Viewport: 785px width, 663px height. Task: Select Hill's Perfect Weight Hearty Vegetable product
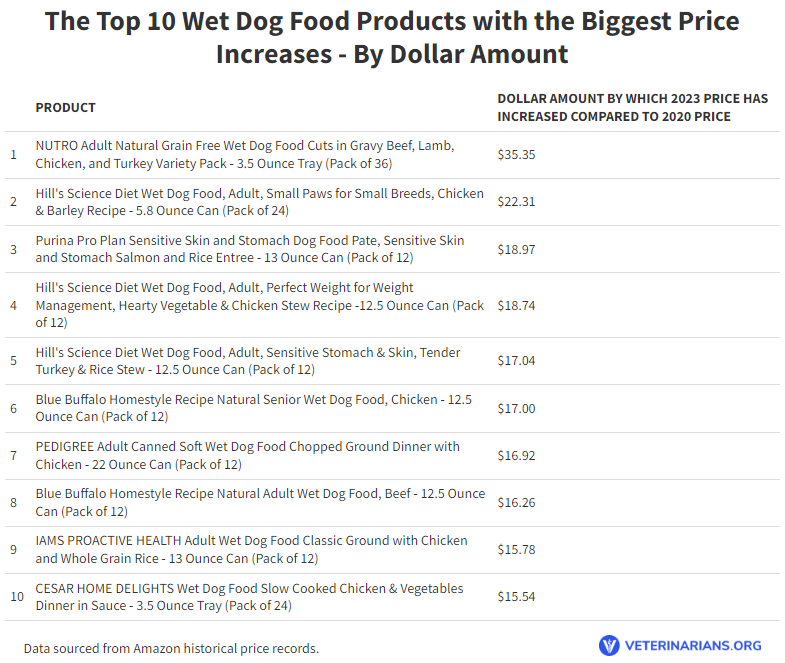coord(259,305)
